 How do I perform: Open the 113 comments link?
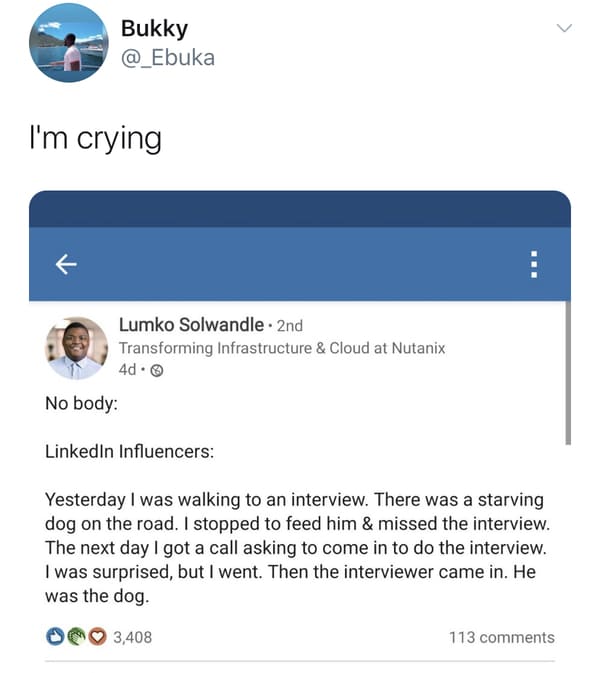coord(502,637)
